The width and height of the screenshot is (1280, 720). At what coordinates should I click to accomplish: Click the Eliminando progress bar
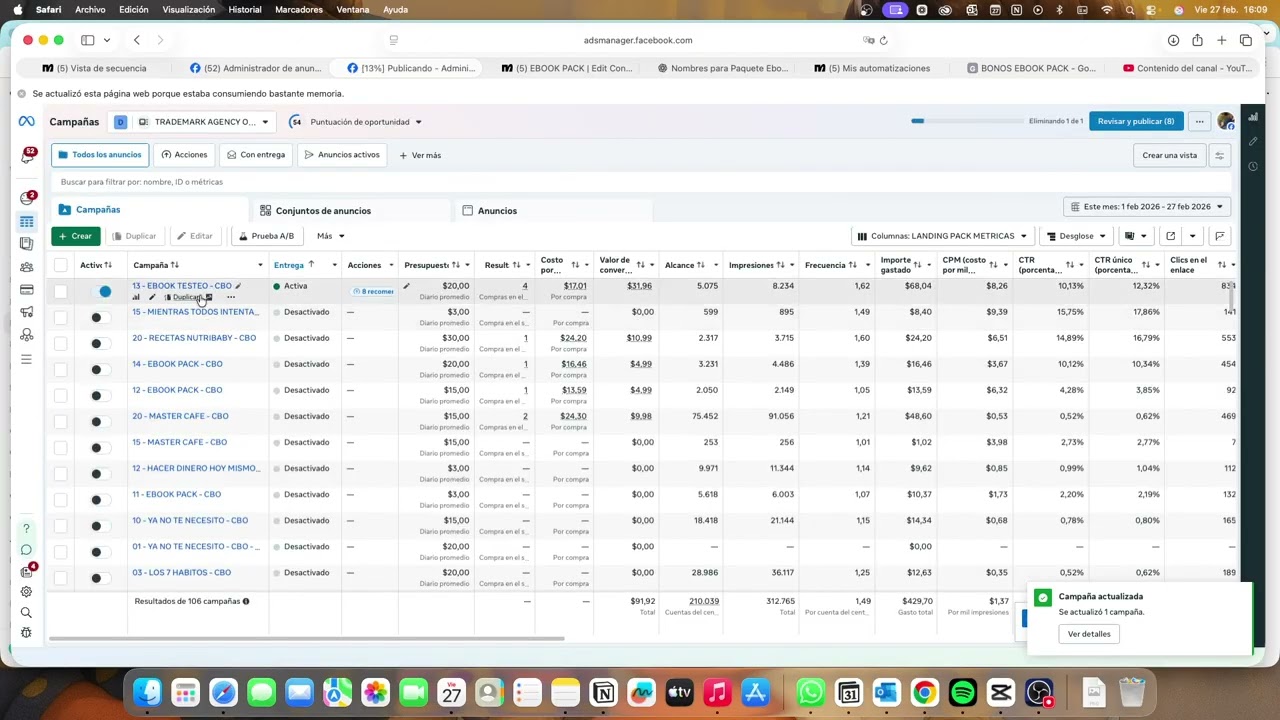click(967, 121)
